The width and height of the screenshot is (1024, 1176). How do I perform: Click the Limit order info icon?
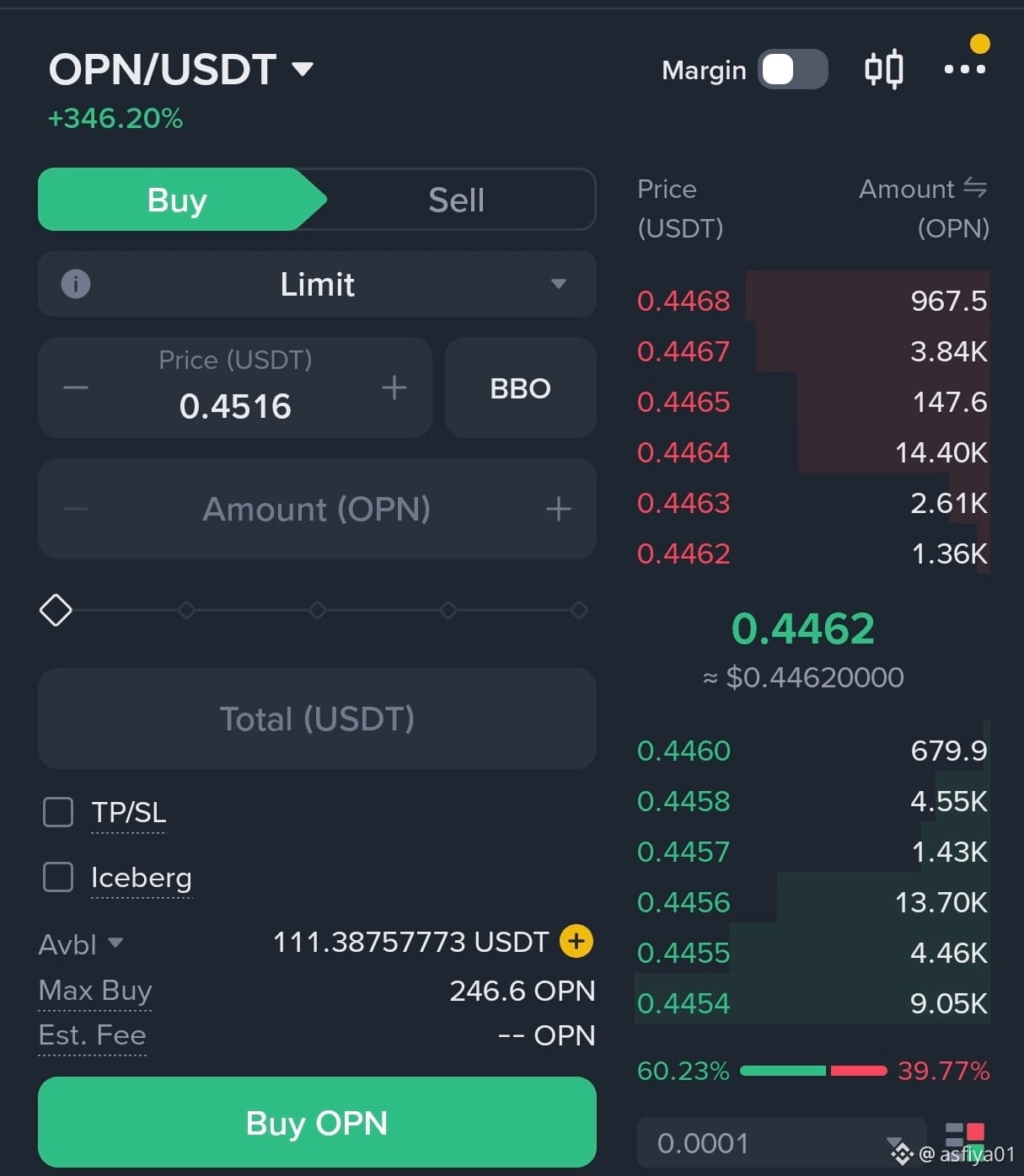coord(76,284)
